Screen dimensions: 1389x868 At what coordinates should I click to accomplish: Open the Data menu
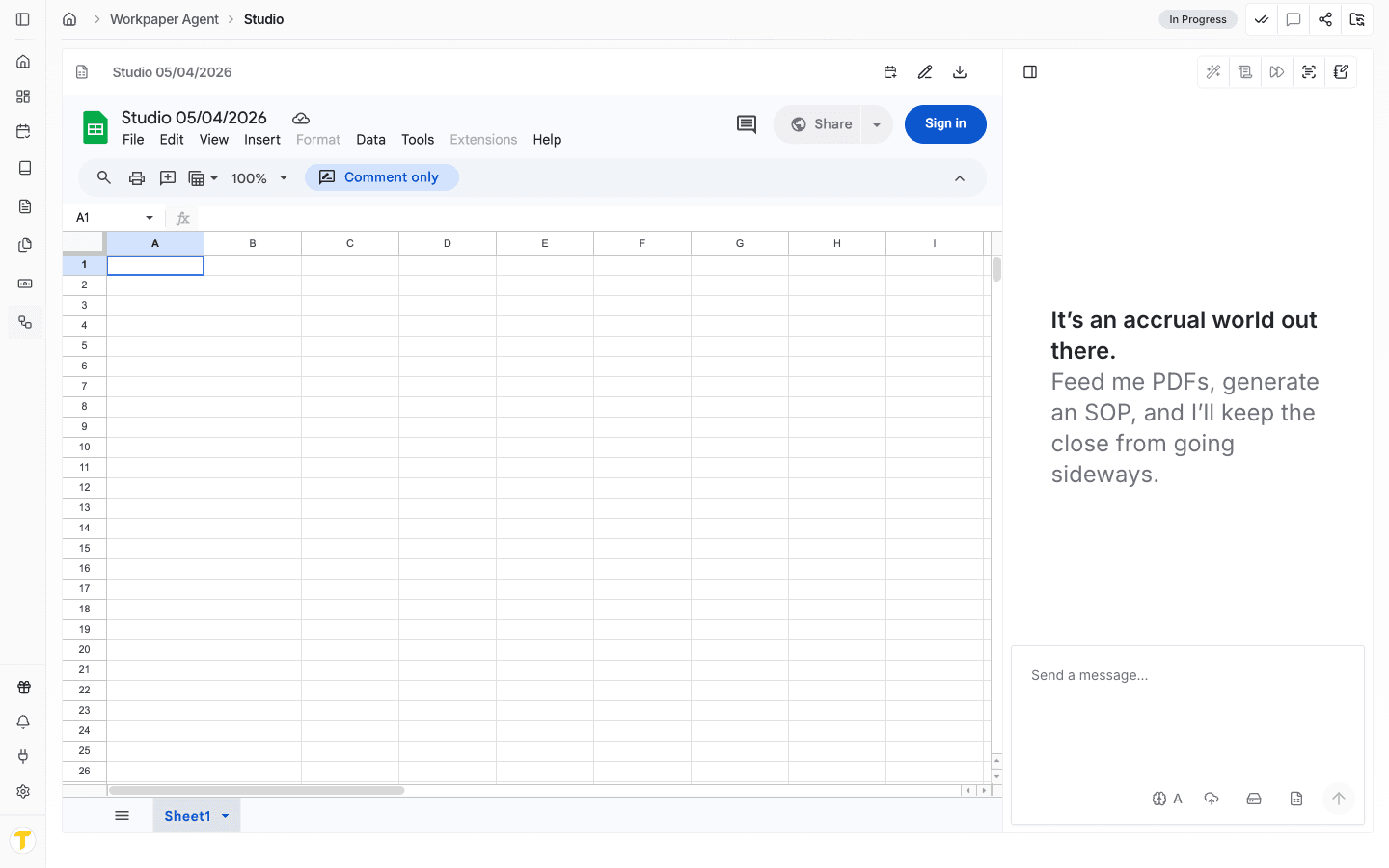pos(370,140)
